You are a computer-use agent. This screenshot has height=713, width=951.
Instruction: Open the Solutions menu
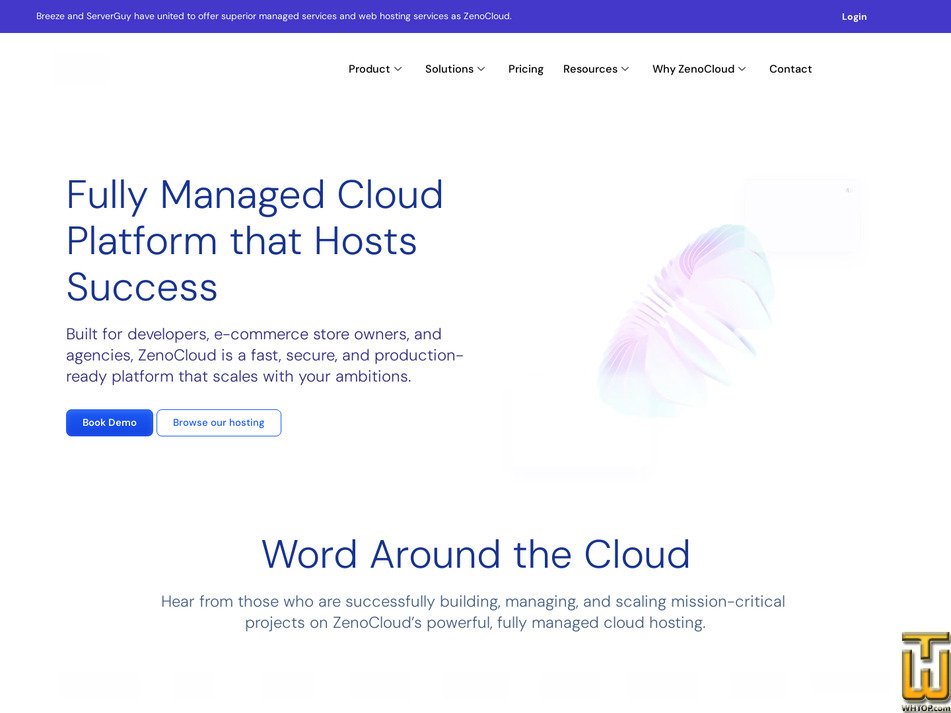point(449,69)
